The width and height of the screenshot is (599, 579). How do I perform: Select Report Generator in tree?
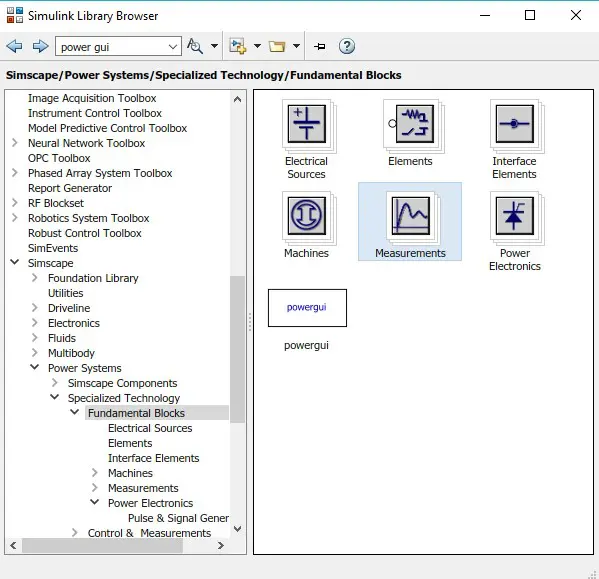point(70,188)
